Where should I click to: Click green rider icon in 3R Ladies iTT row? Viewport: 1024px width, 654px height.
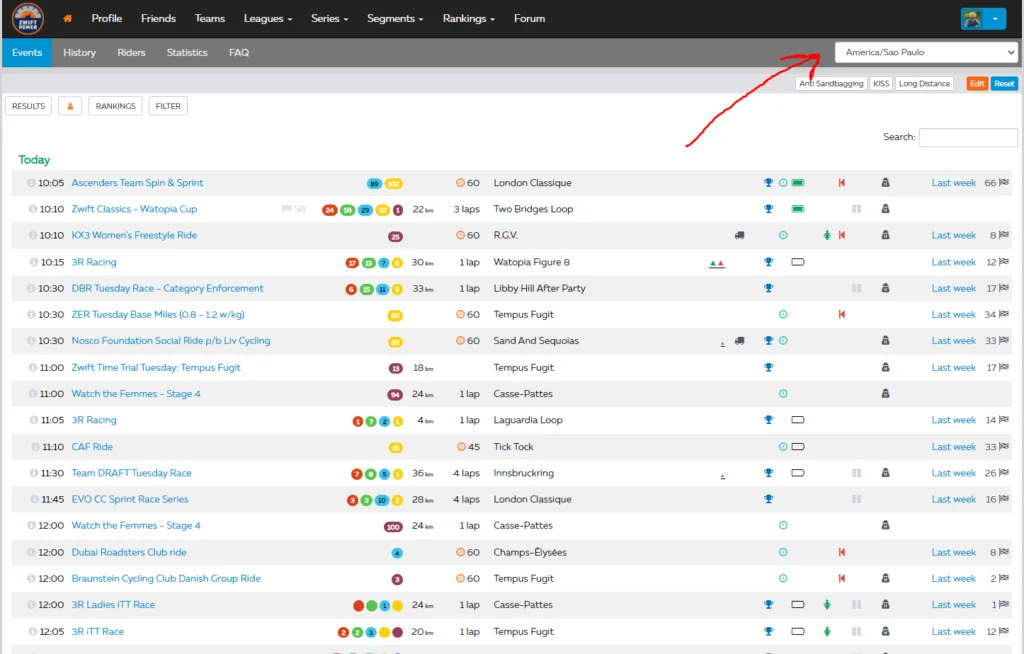pyautogui.click(x=827, y=604)
